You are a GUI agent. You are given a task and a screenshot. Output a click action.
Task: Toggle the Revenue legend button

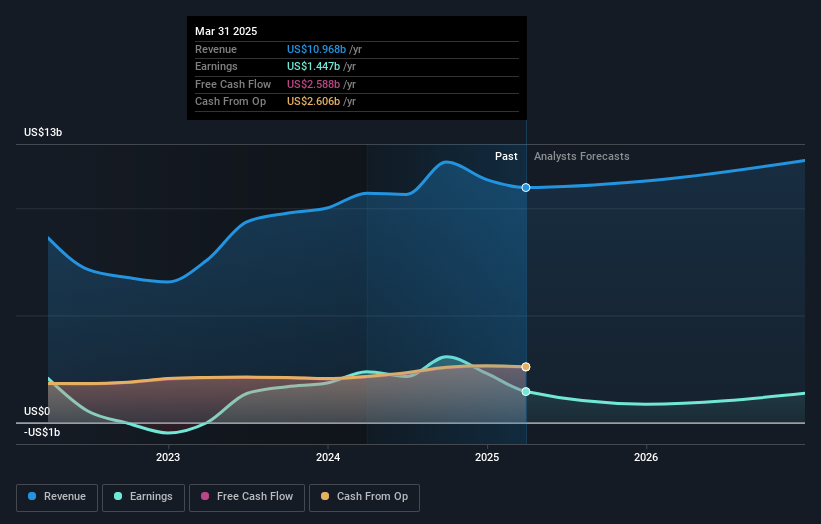(57, 497)
